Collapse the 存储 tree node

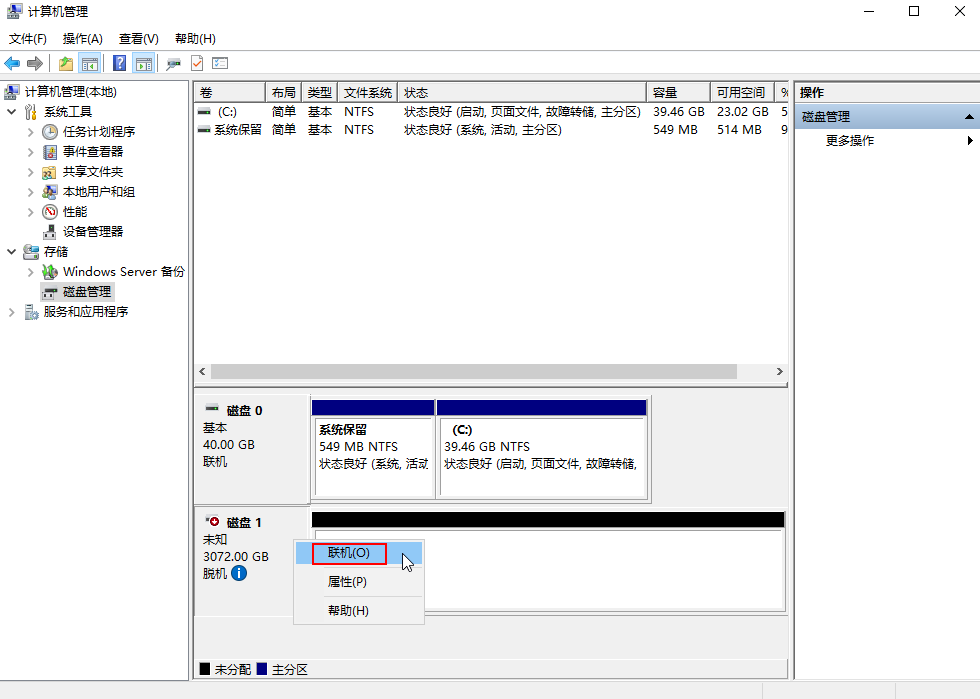tap(11, 252)
